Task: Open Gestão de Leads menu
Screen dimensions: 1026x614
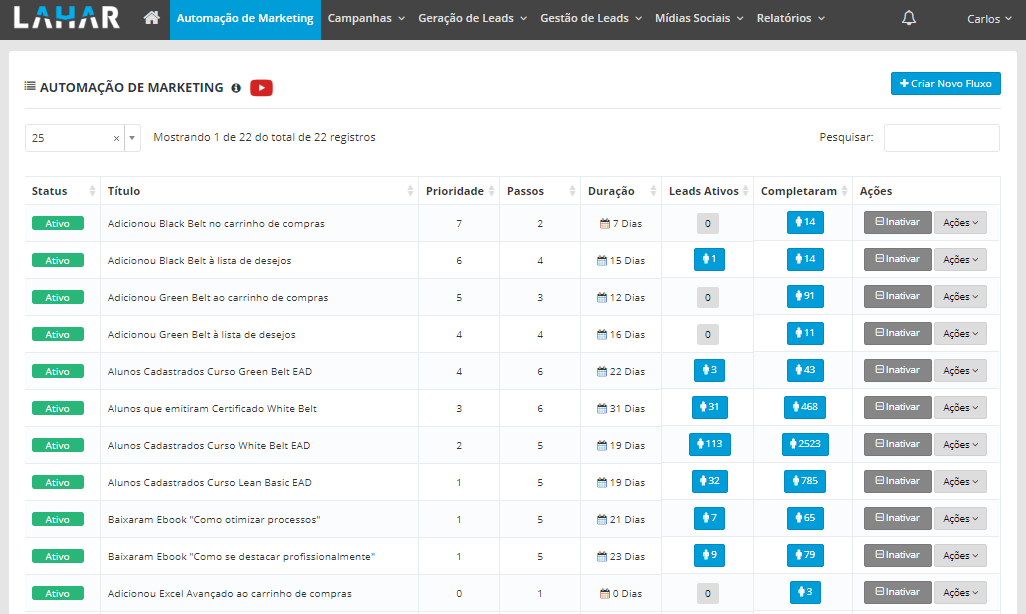Action: [591, 18]
